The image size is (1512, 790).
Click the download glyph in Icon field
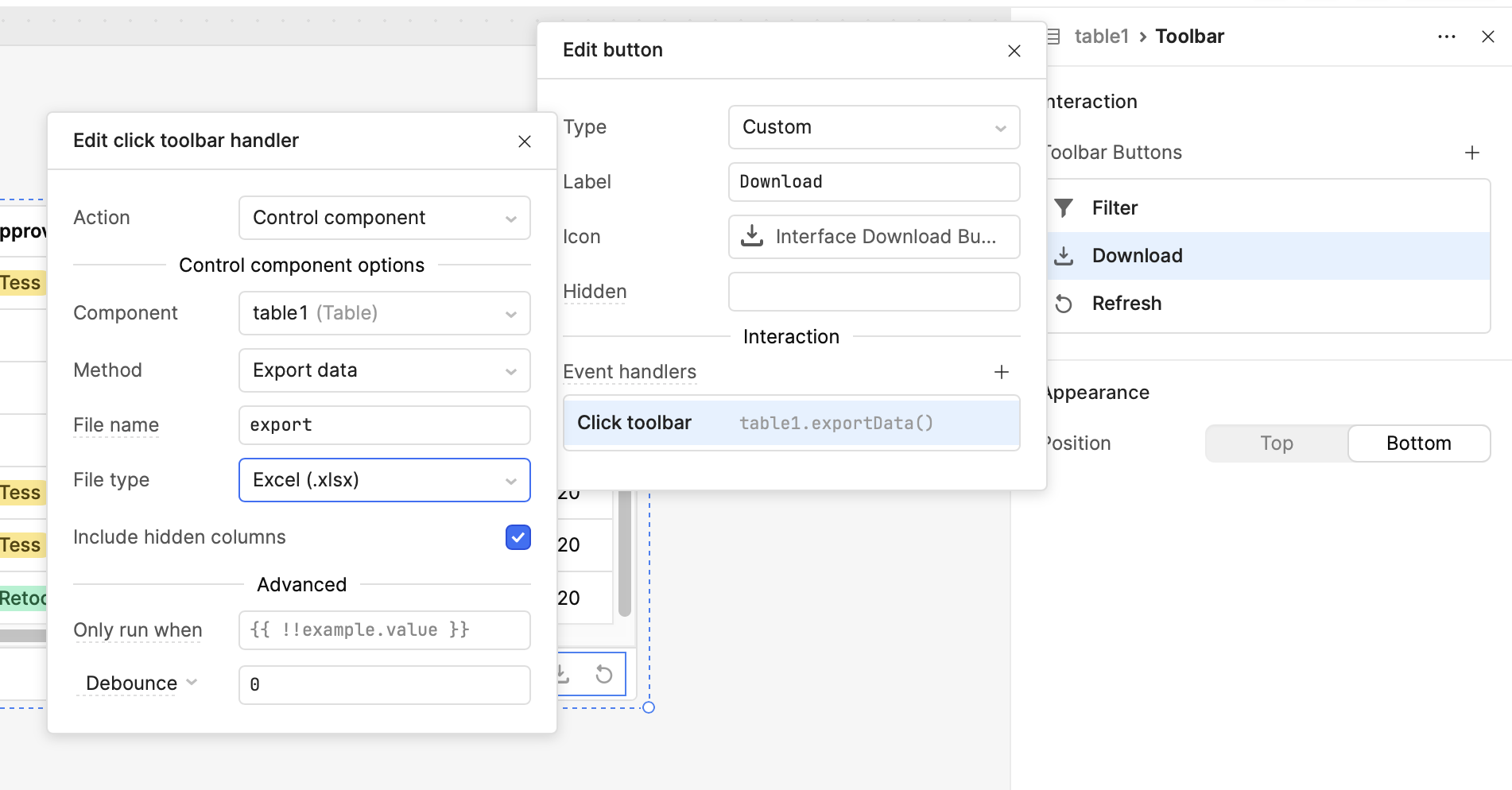pos(752,236)
